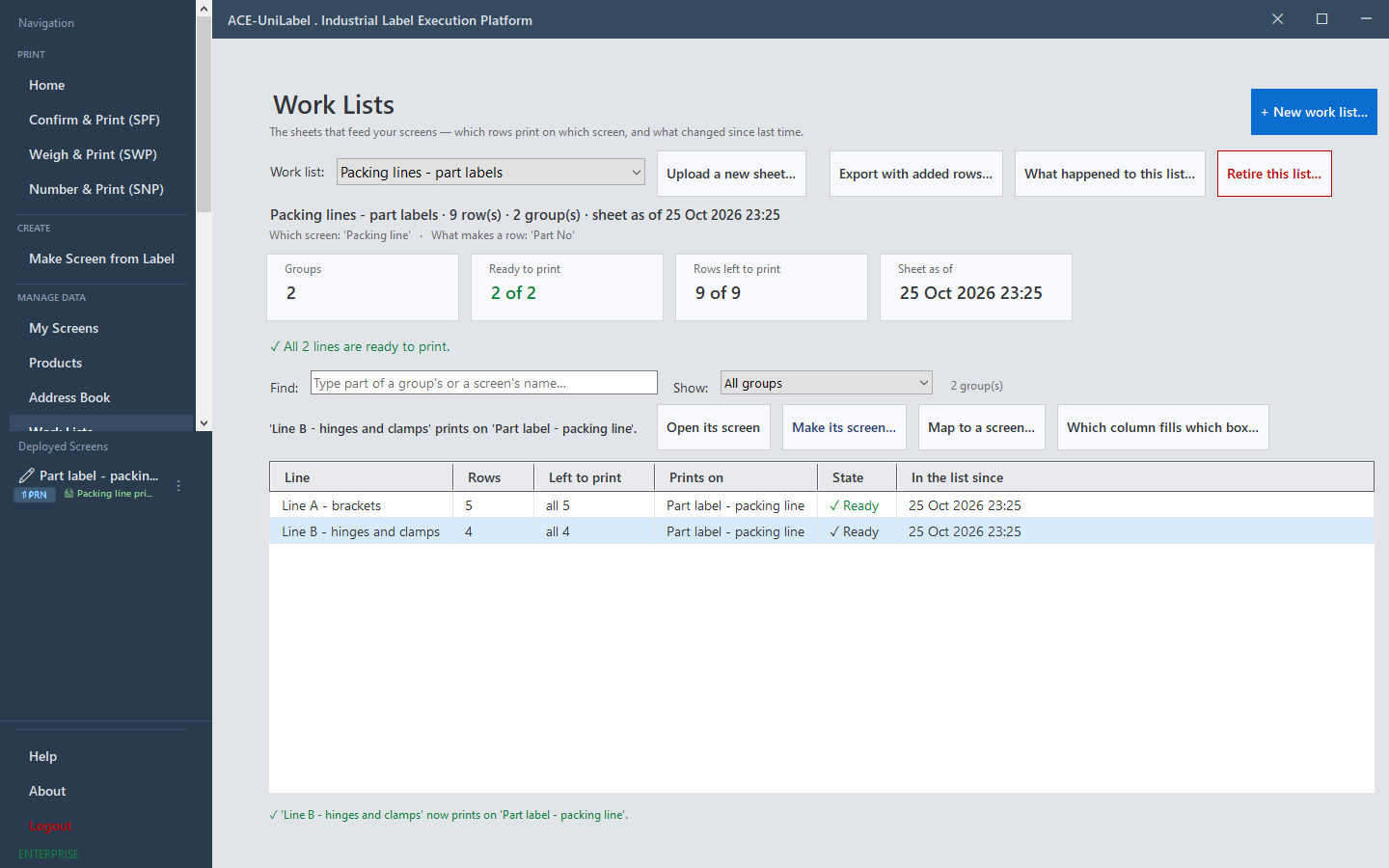Open the About page

(x=47, y=791)
